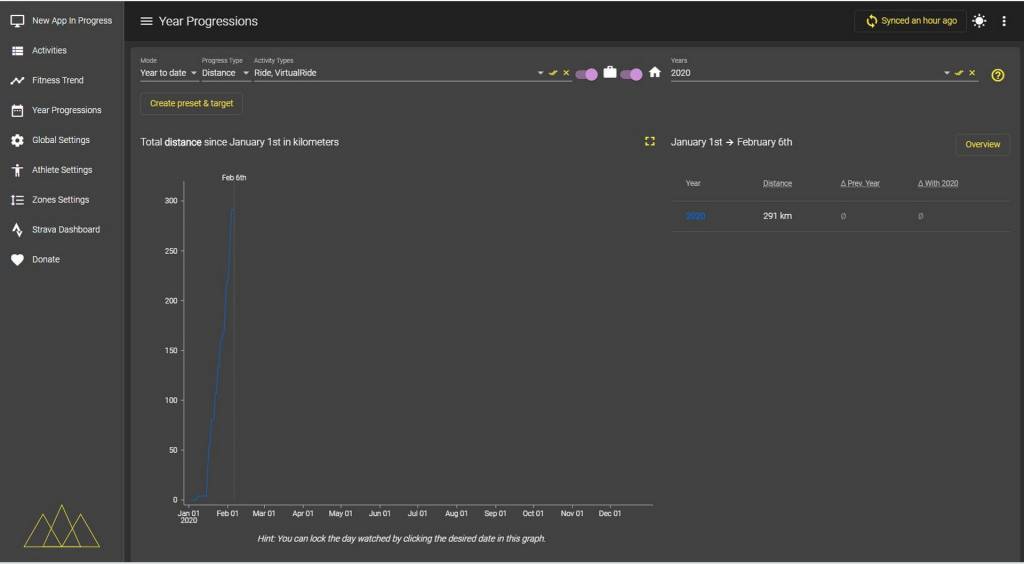
Task: Open the Mode dropdown showing Year to date
Action: pos(168,73)
